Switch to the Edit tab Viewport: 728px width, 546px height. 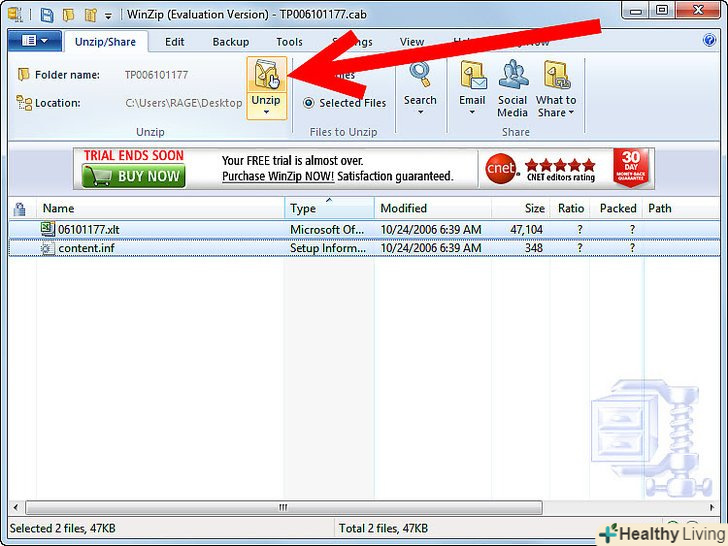(175, 42)
